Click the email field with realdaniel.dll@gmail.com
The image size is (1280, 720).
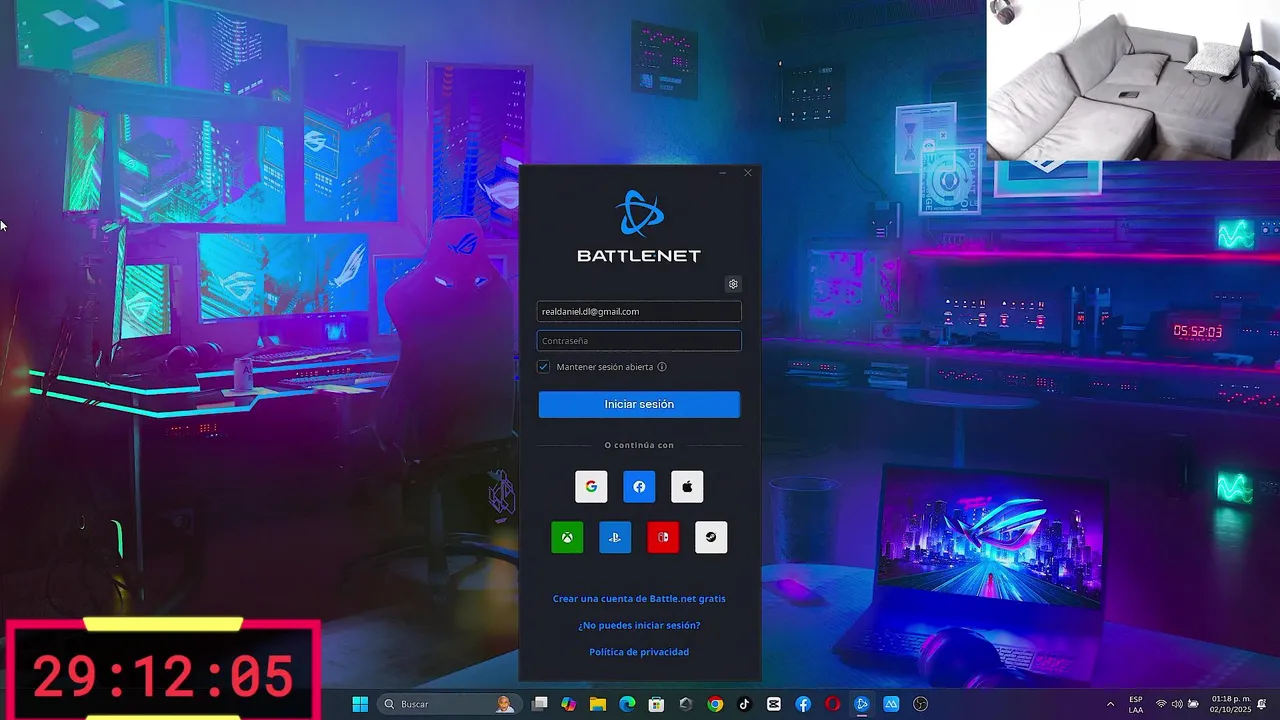coord(639,311)
